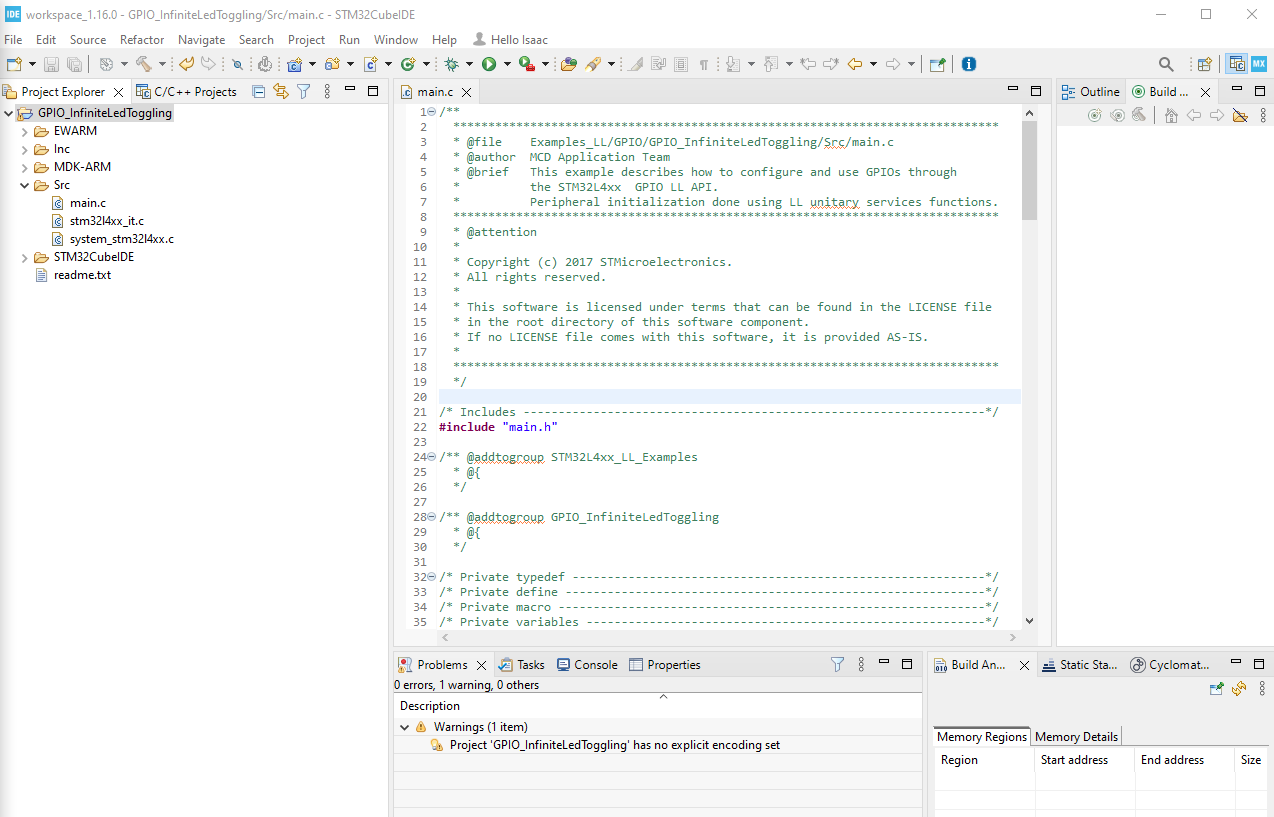Image resolution: width=1274 pixels, height=817 pixels.
Task: Save all files using Save All icon
Action: click(x=75, y=64)
